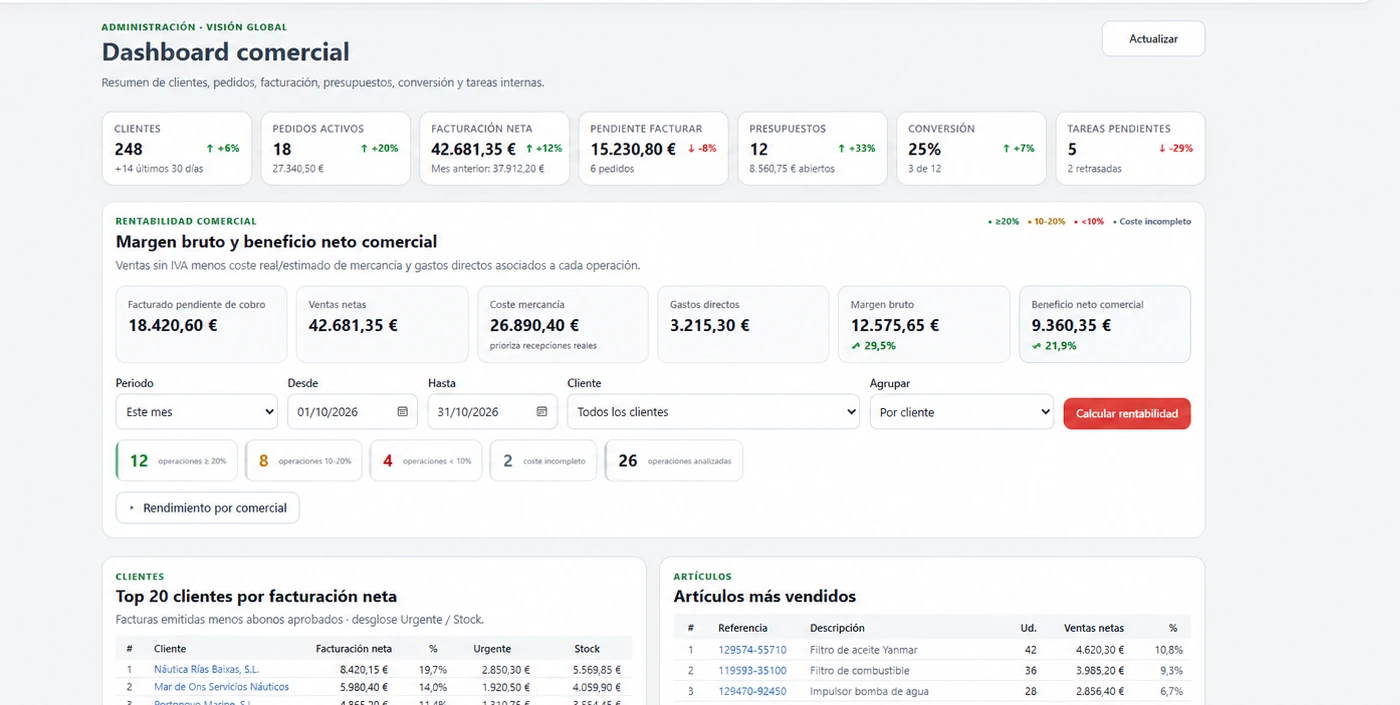
Task: Click 'Facturación neta' column header in clients table
Action: pos(354,649)
